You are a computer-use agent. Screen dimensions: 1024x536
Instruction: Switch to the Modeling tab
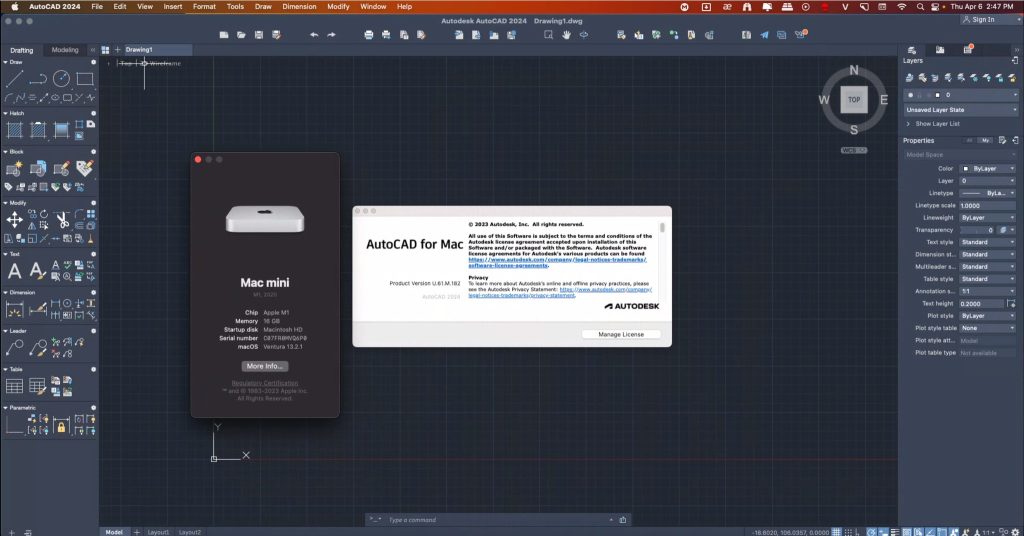[65, 49]
